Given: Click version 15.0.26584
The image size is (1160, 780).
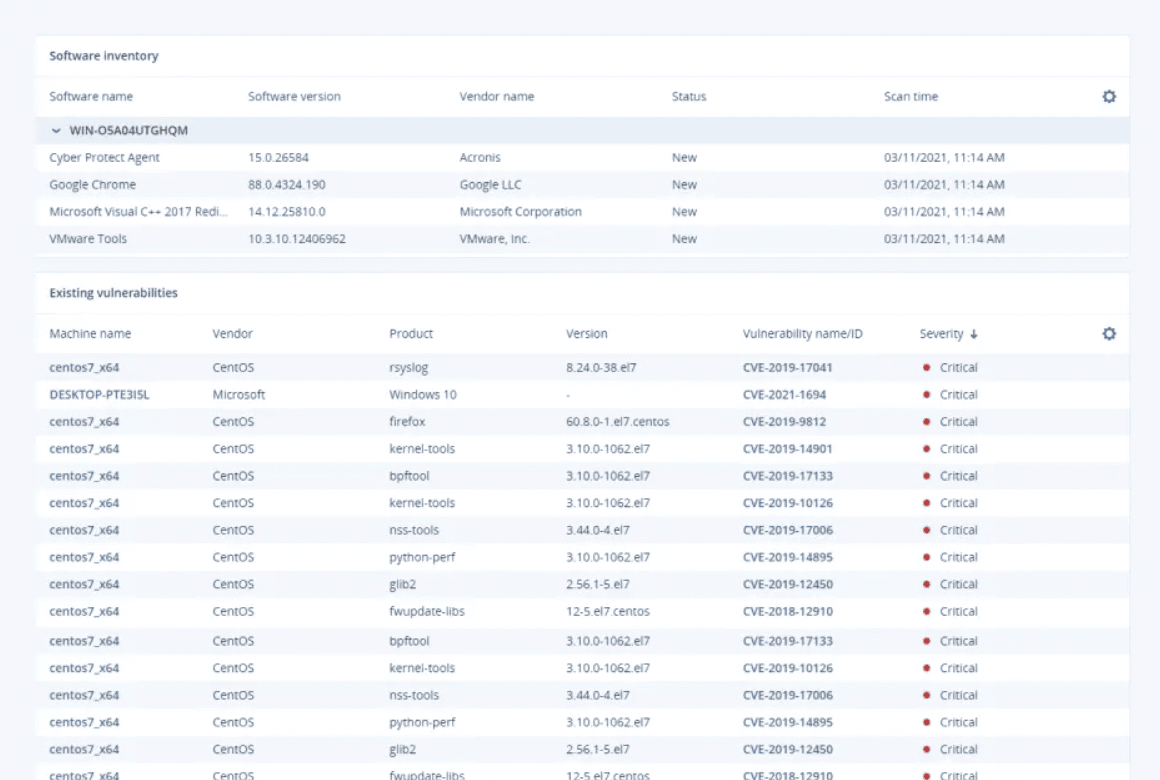Looking at the screenshot, I should click(278, 158).
